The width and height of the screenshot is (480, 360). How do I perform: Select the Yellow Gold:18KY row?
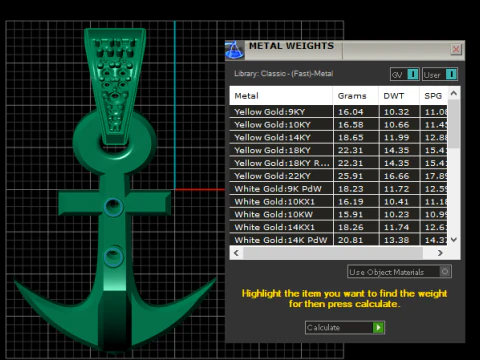click(338, 150)
